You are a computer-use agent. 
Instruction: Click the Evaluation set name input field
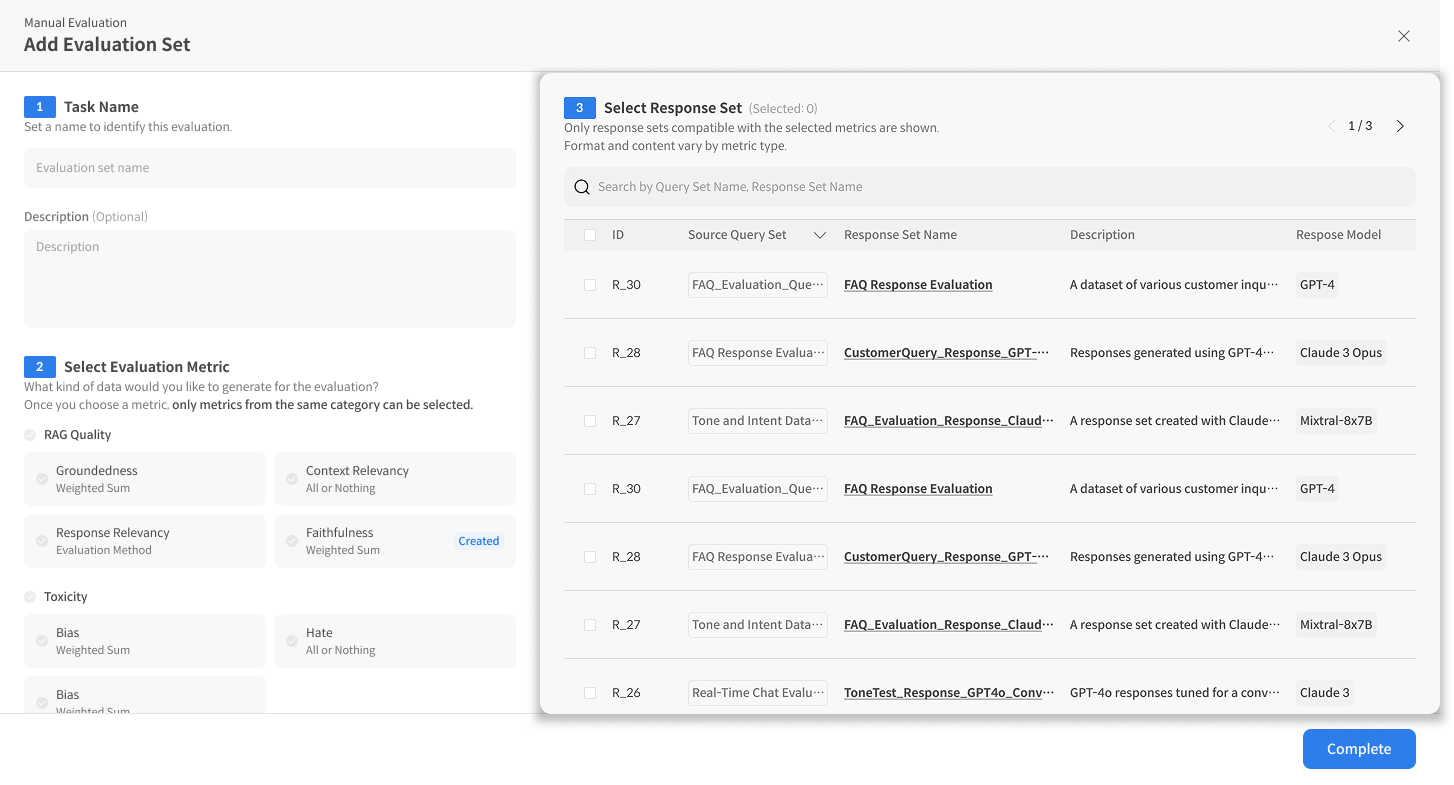point(270,168)
